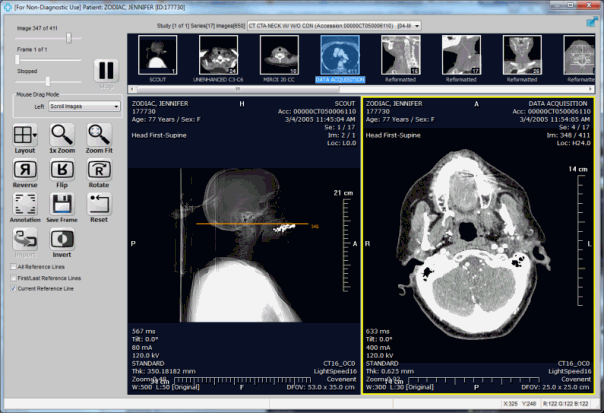This screenshot has height=413, width=604.
Task: Adjust the Image 347 of 411 slider
Action: pyautogui.click(x=69, y=38)
